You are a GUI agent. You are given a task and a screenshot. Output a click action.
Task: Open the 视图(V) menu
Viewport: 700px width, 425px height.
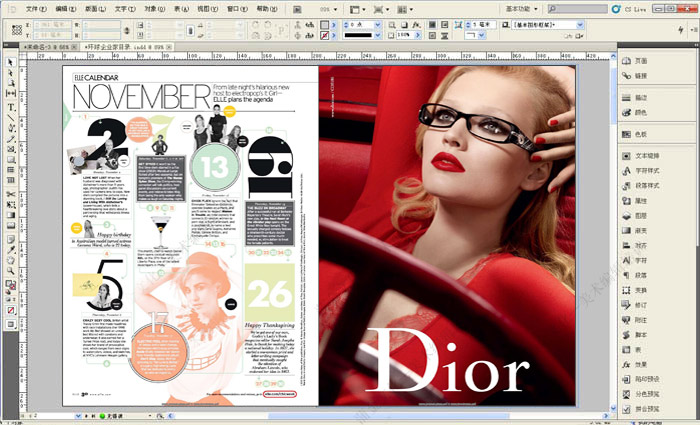coord(208,9)
